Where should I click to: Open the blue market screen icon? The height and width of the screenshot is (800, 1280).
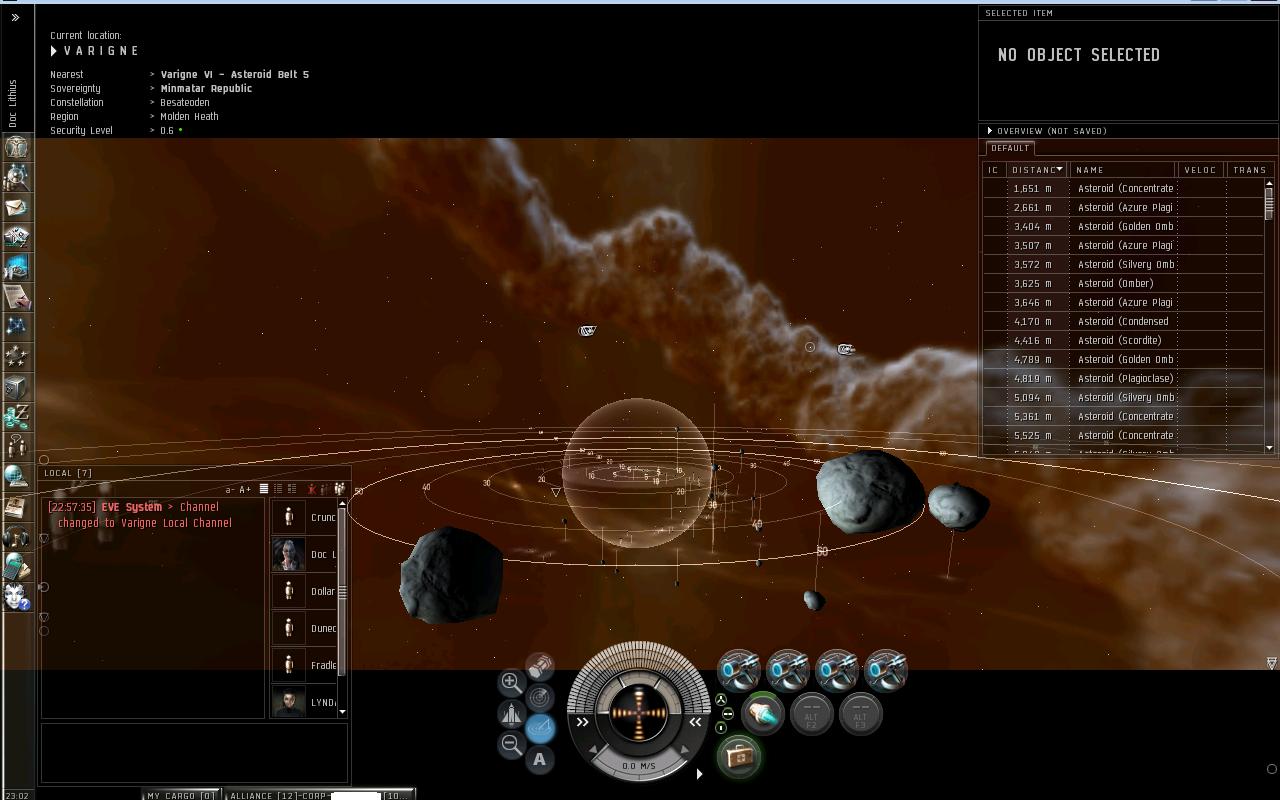[x=16, y=267]
